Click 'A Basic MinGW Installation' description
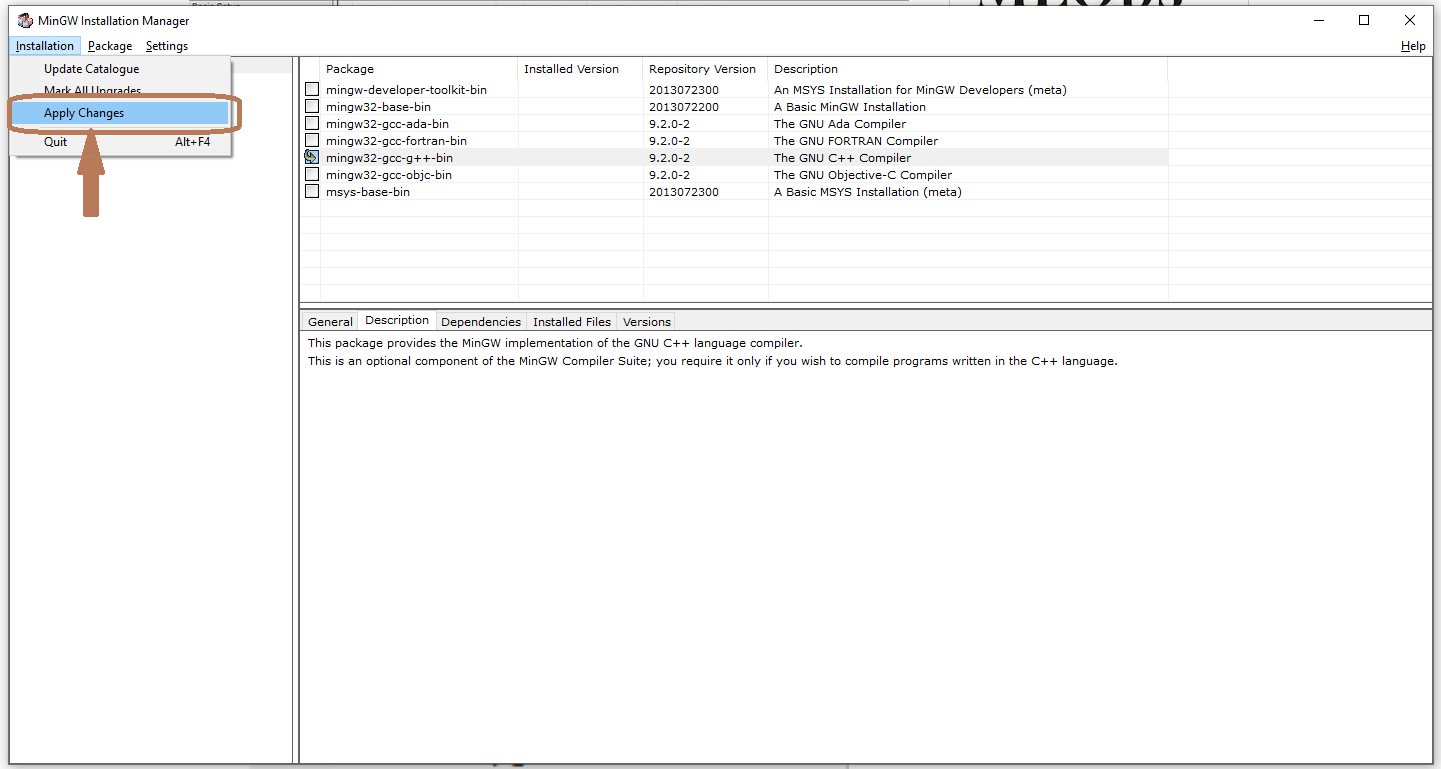 pos(850,107)
